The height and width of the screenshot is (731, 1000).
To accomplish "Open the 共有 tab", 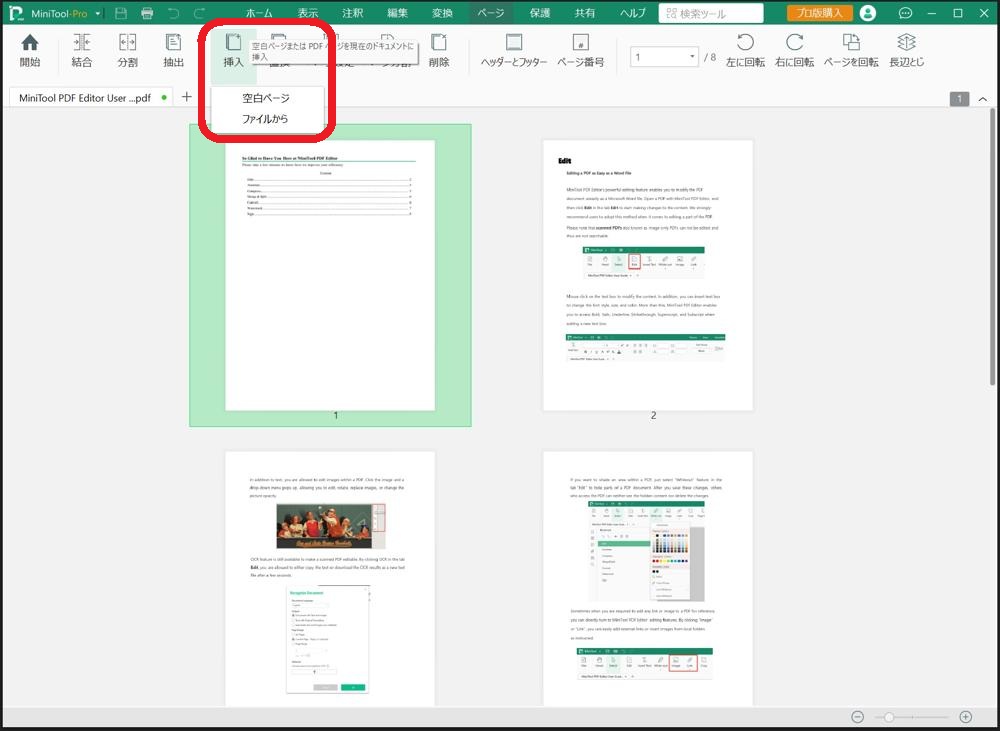I will tap(584, 13).
